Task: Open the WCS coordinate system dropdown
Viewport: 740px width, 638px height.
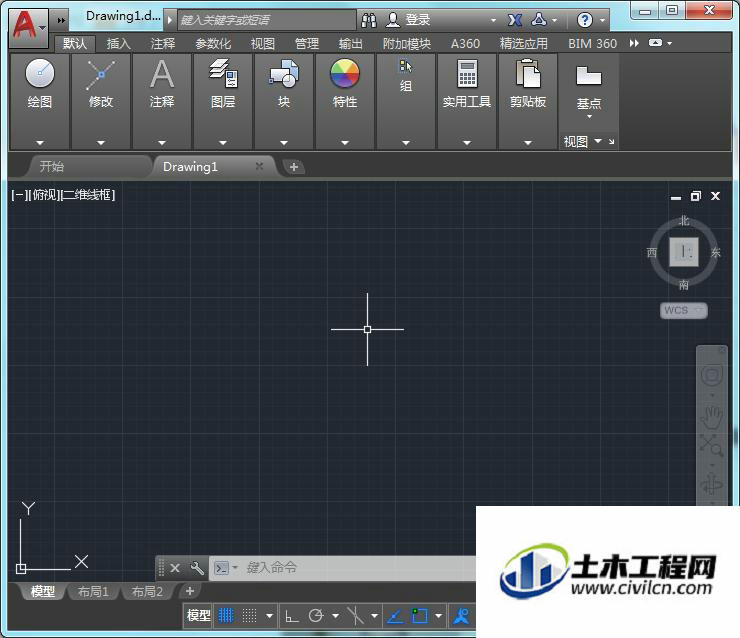Action: [684, 311]
